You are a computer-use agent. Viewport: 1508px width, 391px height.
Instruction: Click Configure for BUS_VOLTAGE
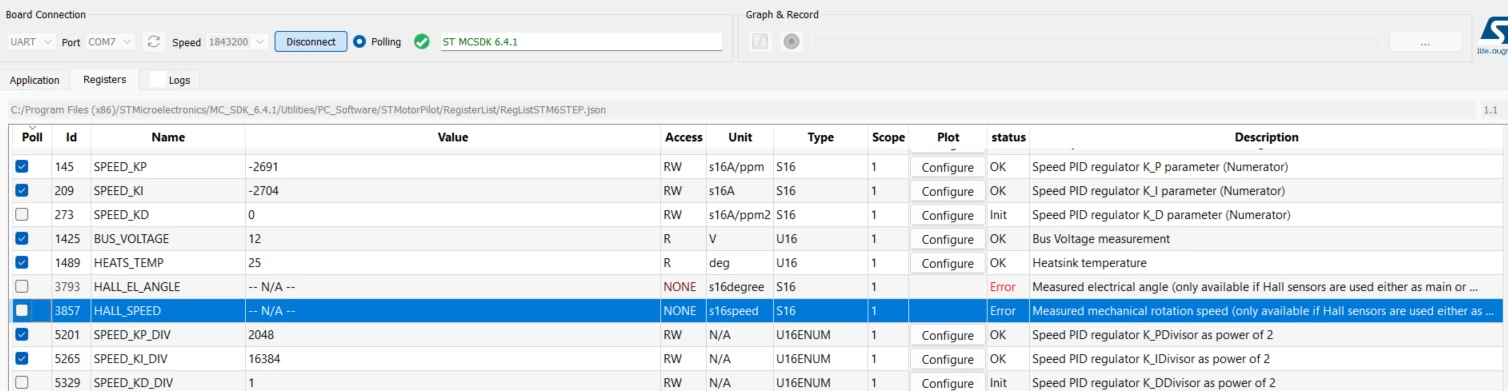click(x=947, y=239)
